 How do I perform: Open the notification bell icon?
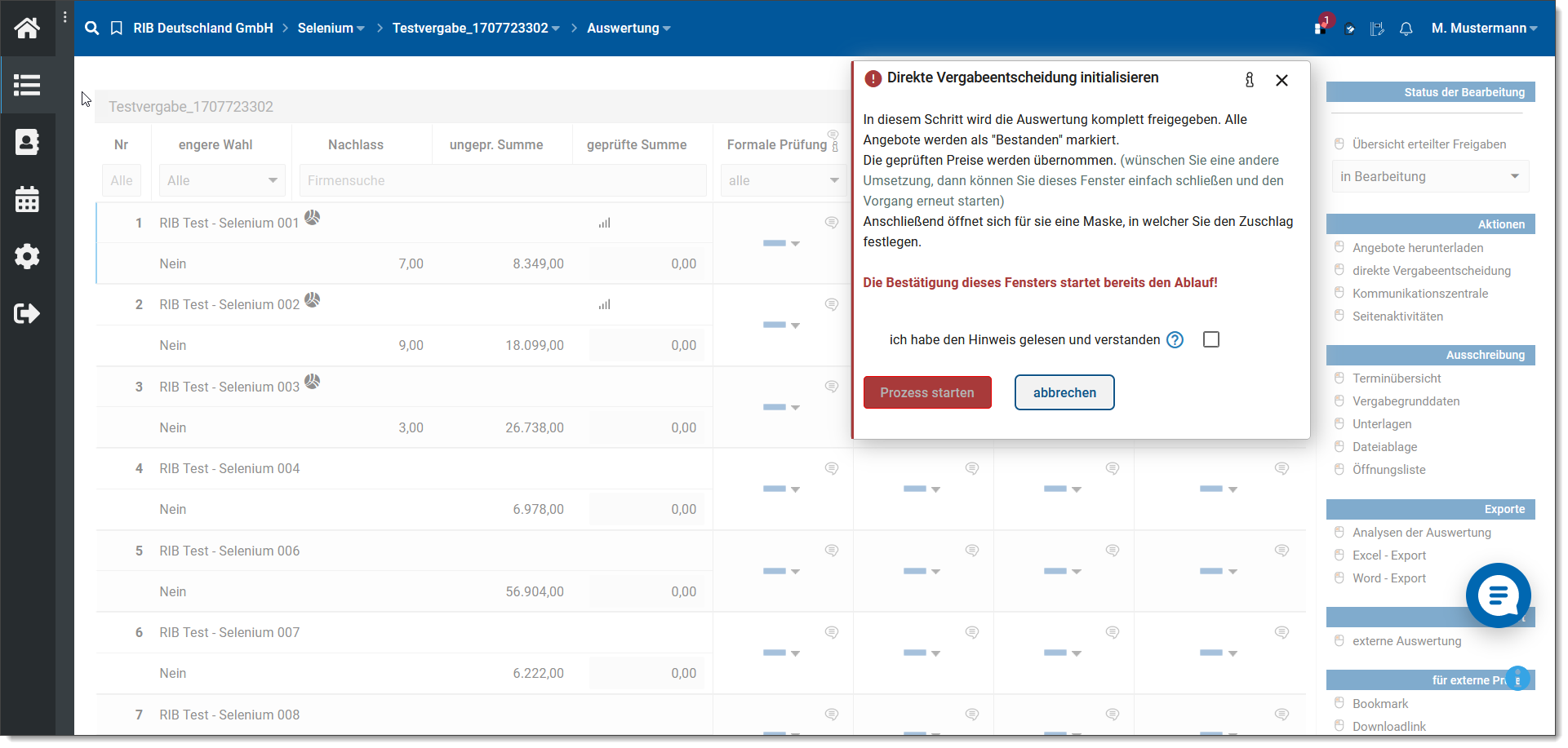click(x=1406, y=29)
